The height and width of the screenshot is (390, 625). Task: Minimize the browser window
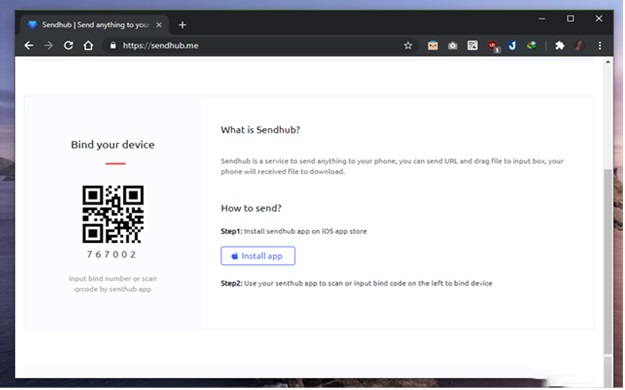click(542, 19)
